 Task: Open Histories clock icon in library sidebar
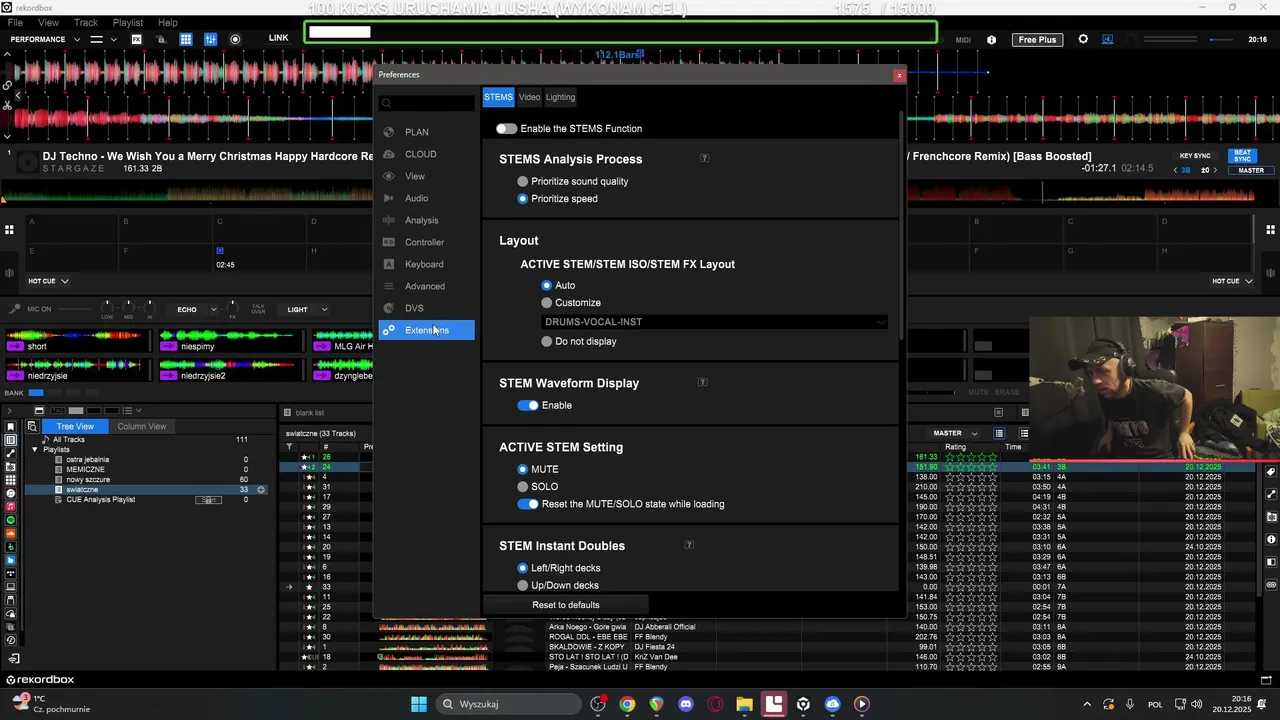[x=11, y=640]
